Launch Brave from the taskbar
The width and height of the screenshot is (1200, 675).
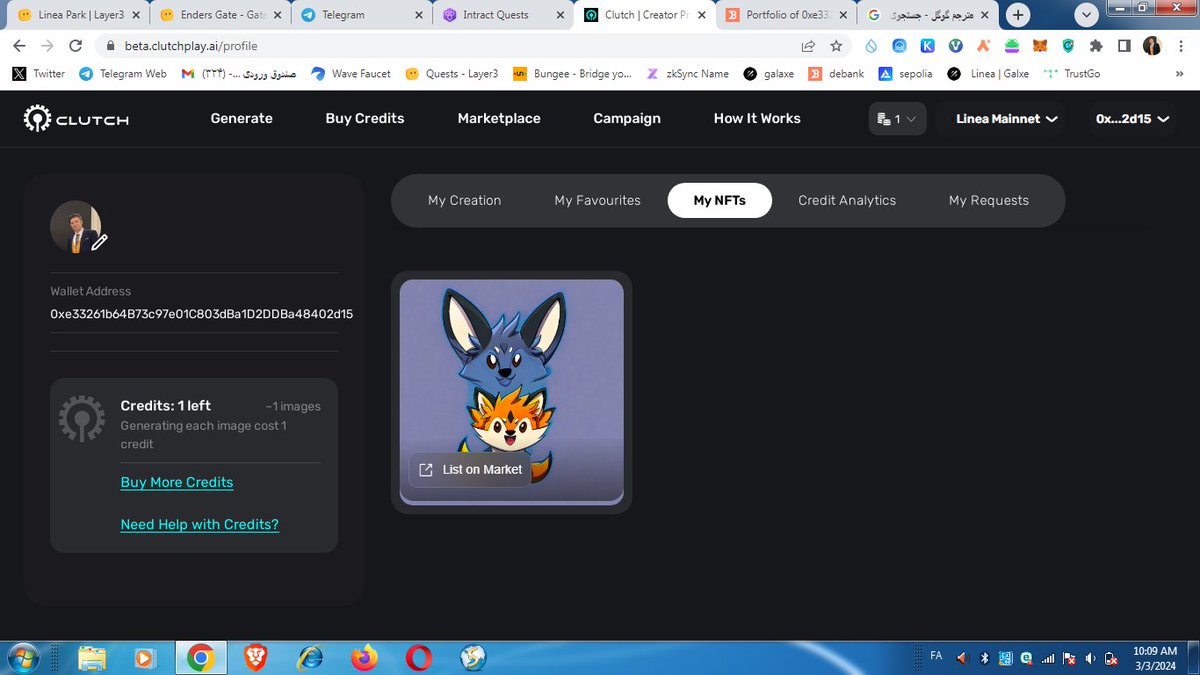pyautogui.click(x=256, y=657)
